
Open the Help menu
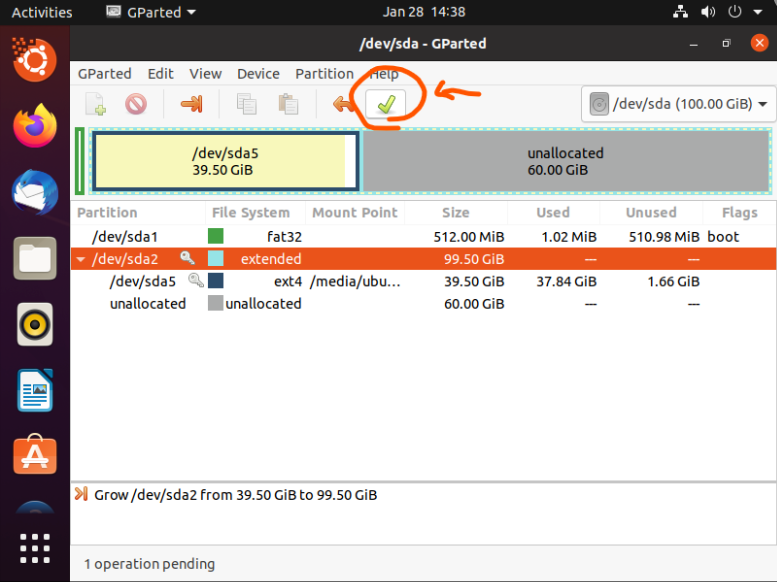[x=384, y=74]
